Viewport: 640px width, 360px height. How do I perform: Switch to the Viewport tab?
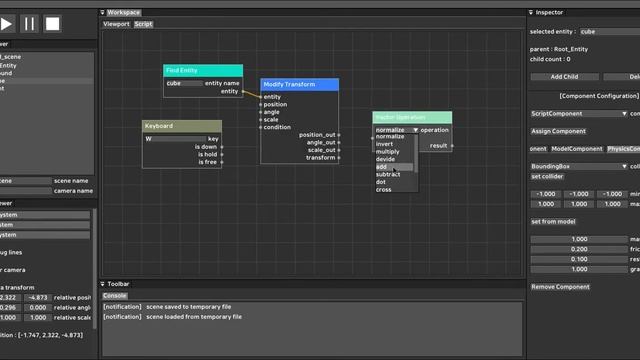point(116,24)
